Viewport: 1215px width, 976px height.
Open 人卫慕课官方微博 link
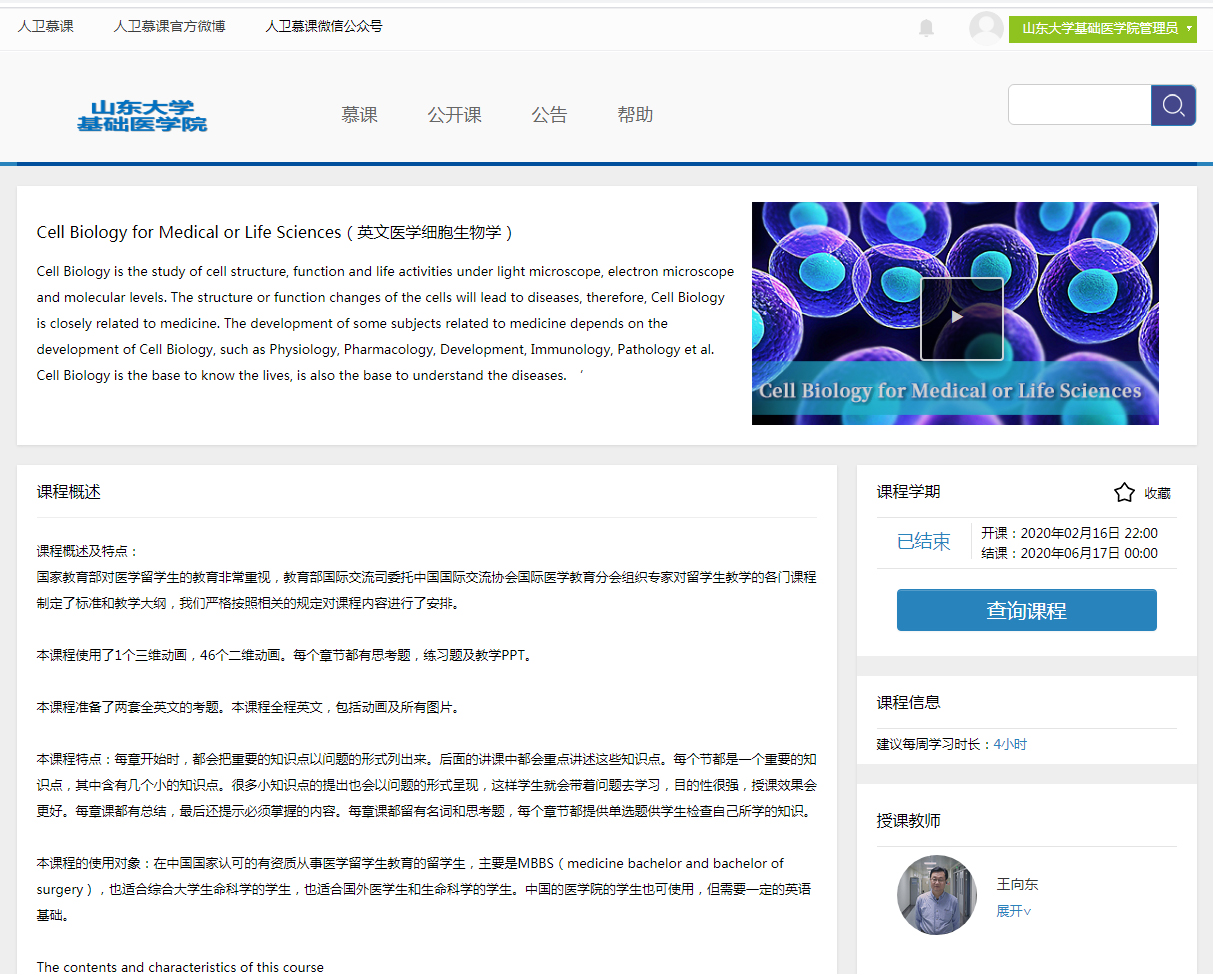(x=170, y=26)
